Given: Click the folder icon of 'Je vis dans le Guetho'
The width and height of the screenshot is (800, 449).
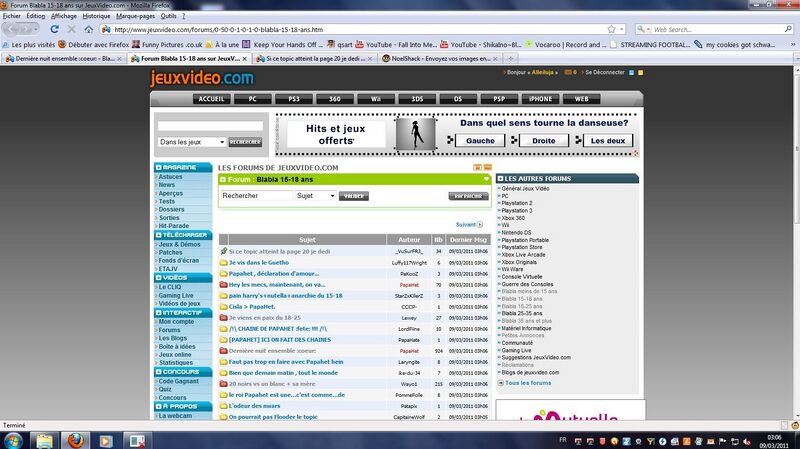Looking at the screenshot, I should click(223, 262).
